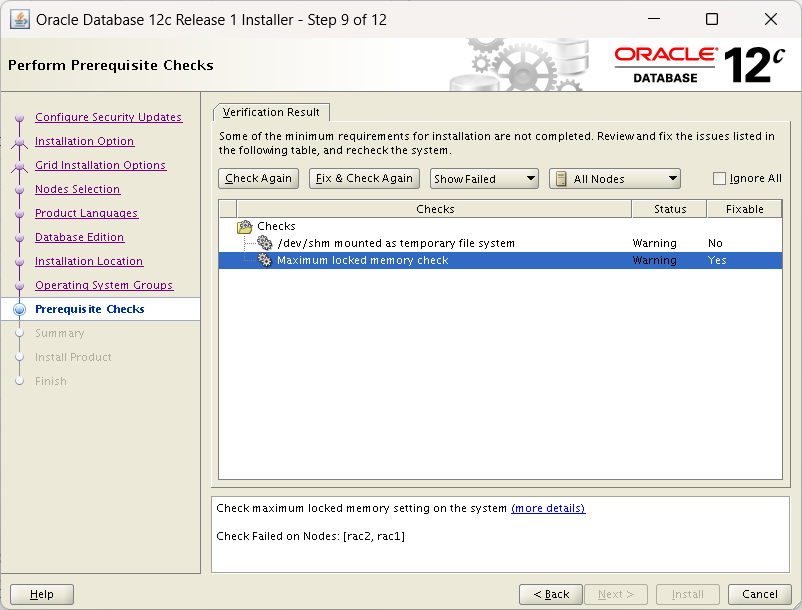The image size is (802, 610).
Task: Click server icon in All Nodes dropdown
Action: [561, 179]
